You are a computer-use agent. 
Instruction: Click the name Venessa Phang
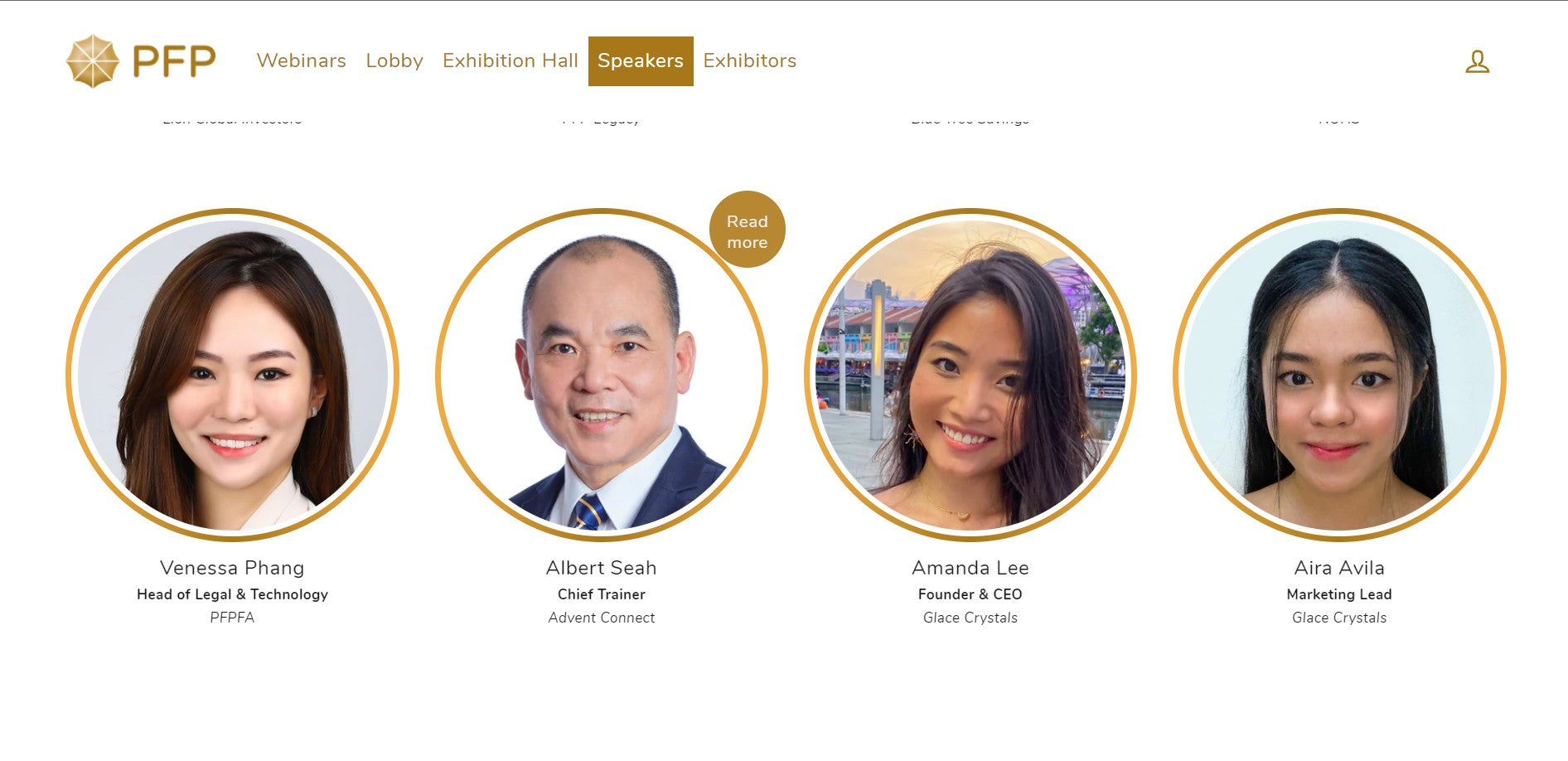[x=232, y=568]
